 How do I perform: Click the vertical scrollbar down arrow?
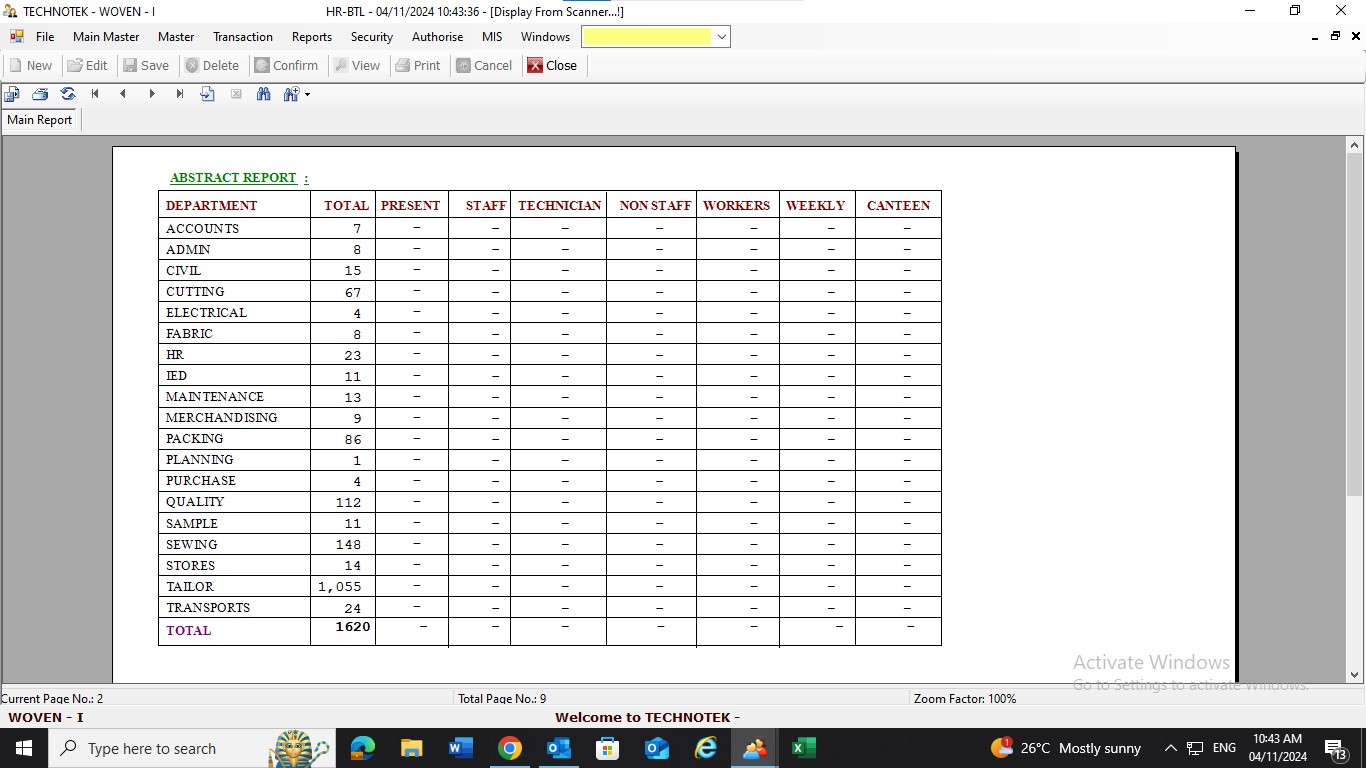[x=1355, y=675]
